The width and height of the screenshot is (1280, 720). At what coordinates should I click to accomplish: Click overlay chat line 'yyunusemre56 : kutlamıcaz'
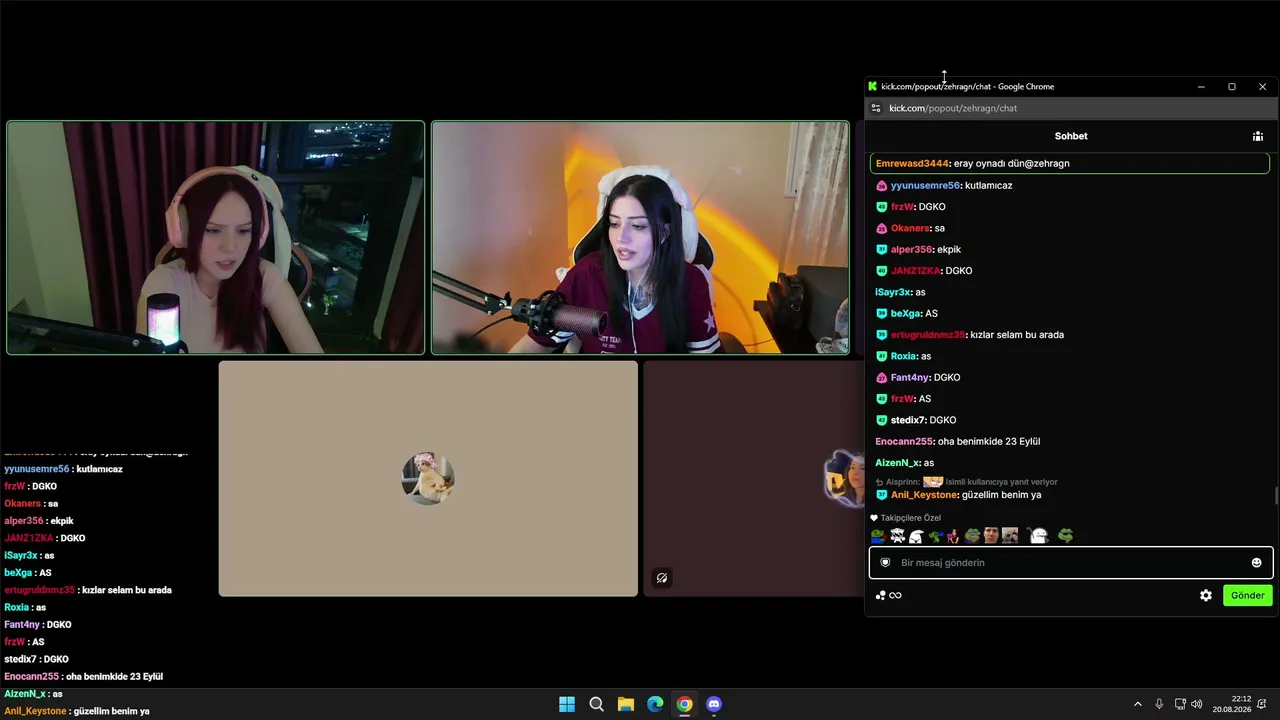[x=63, y=469]
